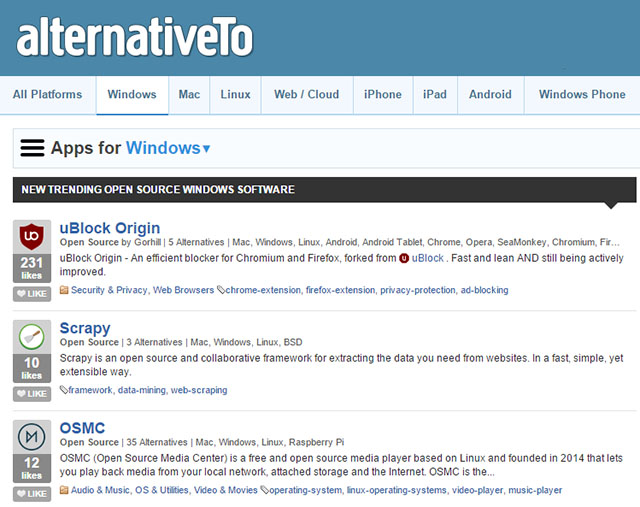Follow the uBlock link in the description

tap(427, 258)
